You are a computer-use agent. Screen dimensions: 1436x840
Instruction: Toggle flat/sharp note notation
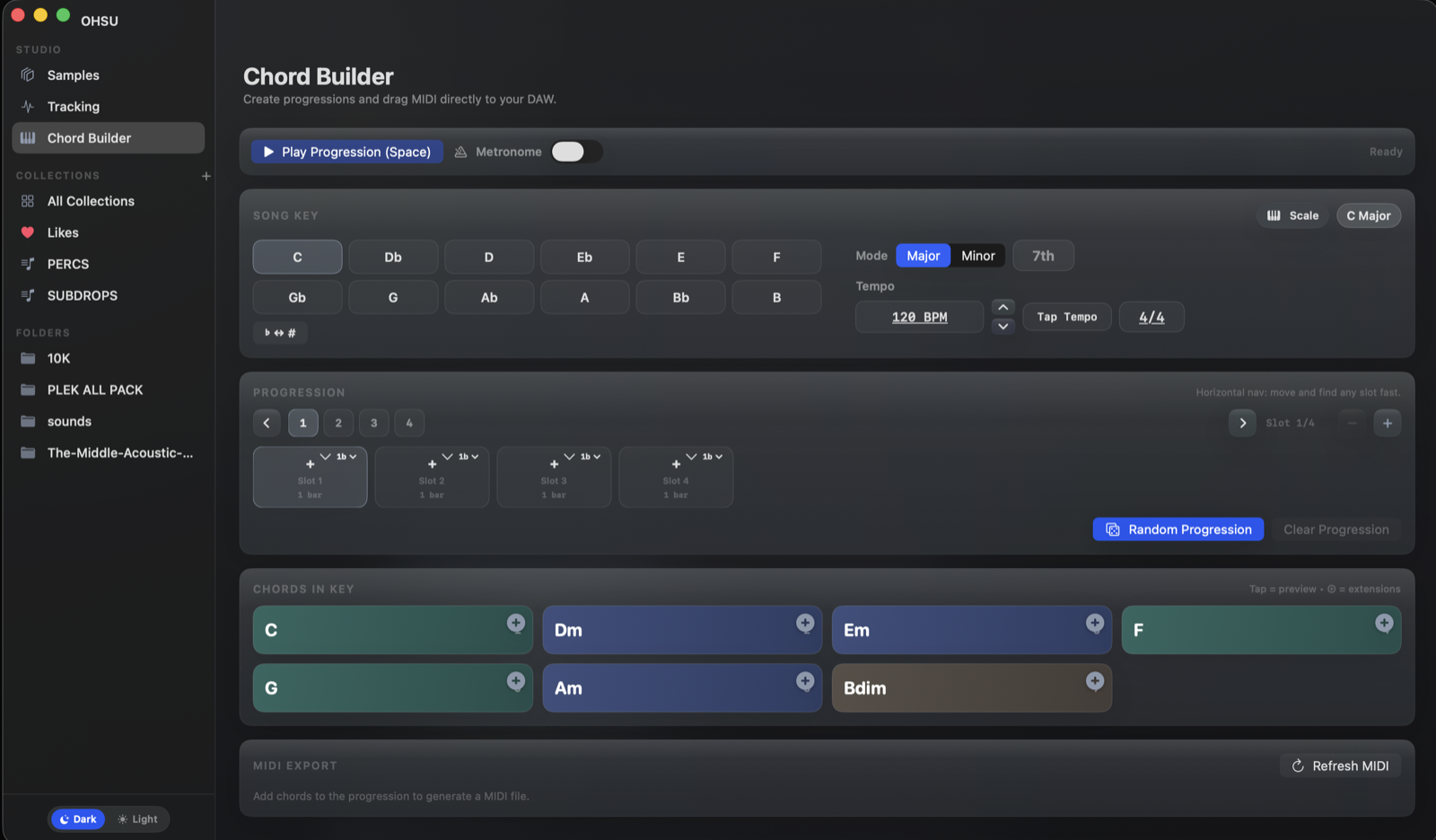point(279,332)
